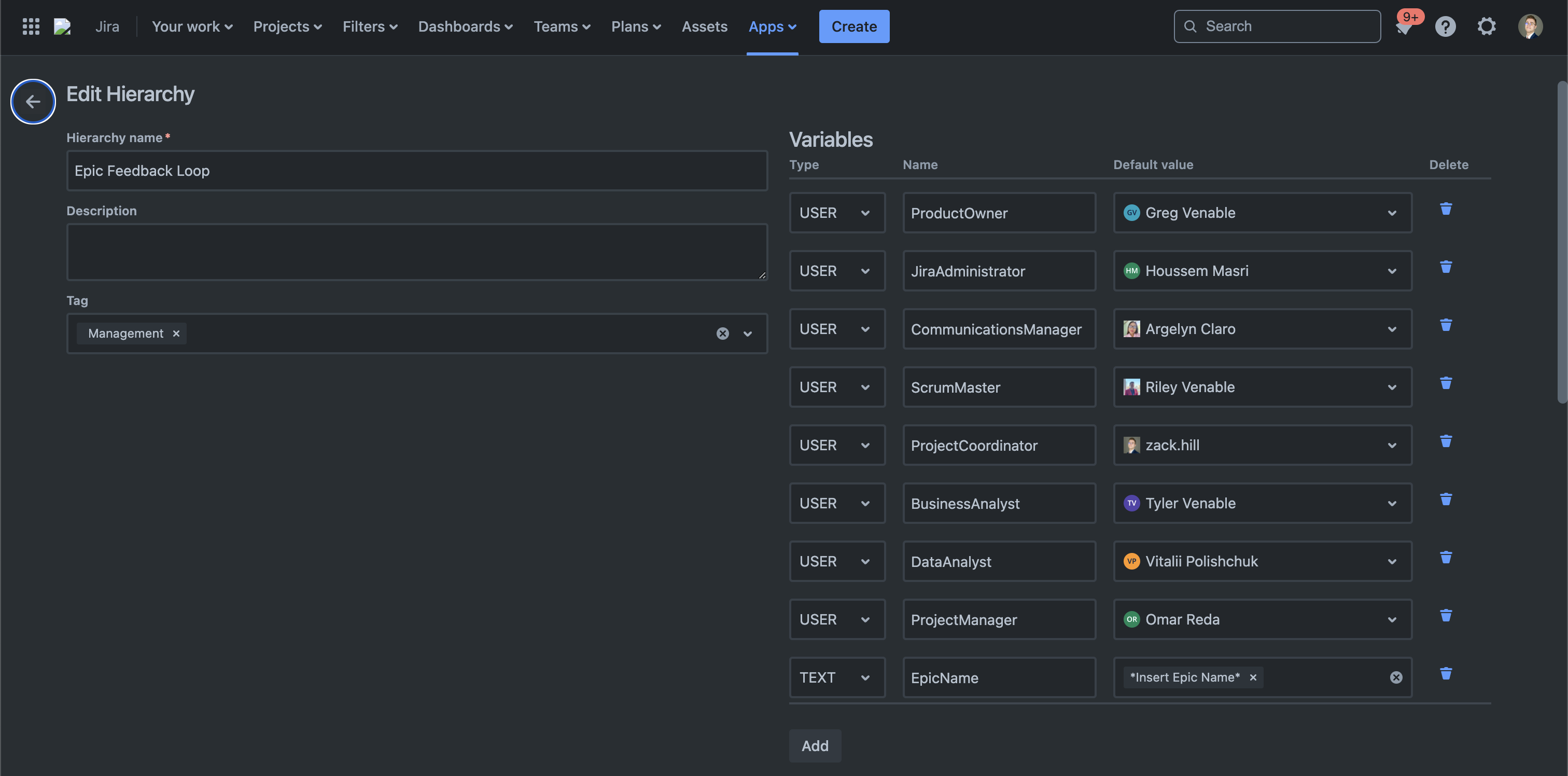
Task: Click the back arrow beside Edit Hierarchy
Action: [x=33, y=102]
